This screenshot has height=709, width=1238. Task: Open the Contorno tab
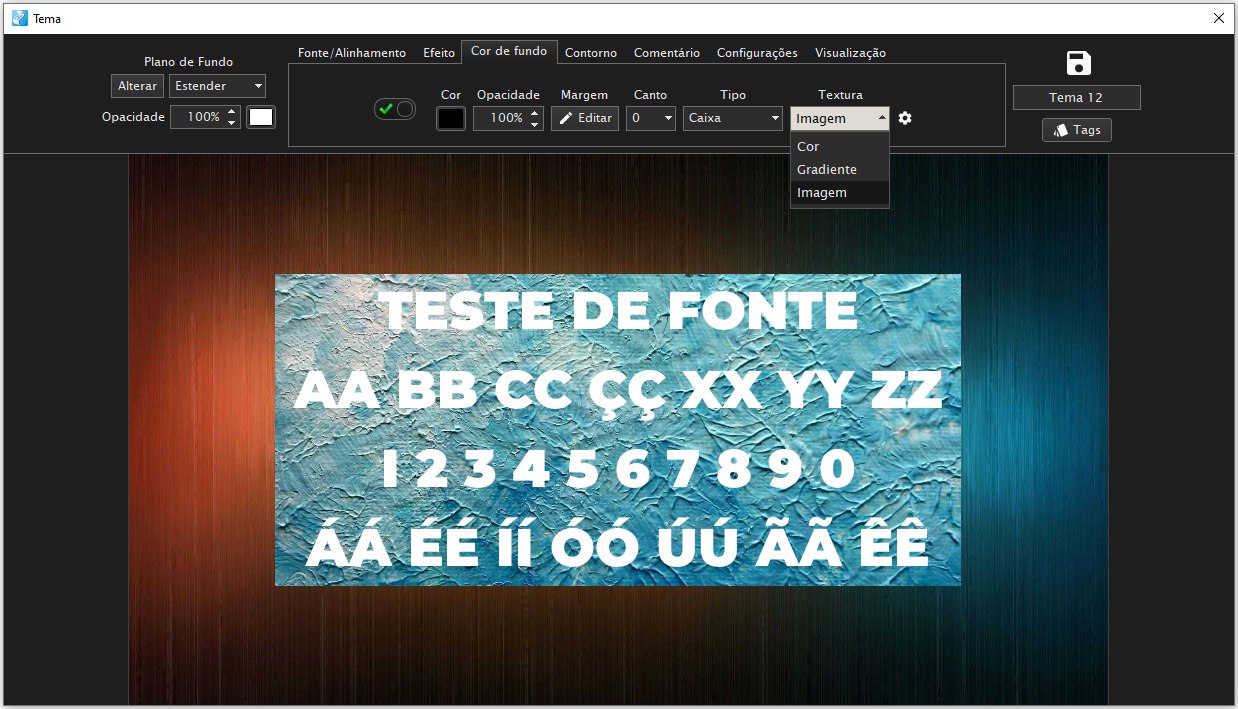591,53
